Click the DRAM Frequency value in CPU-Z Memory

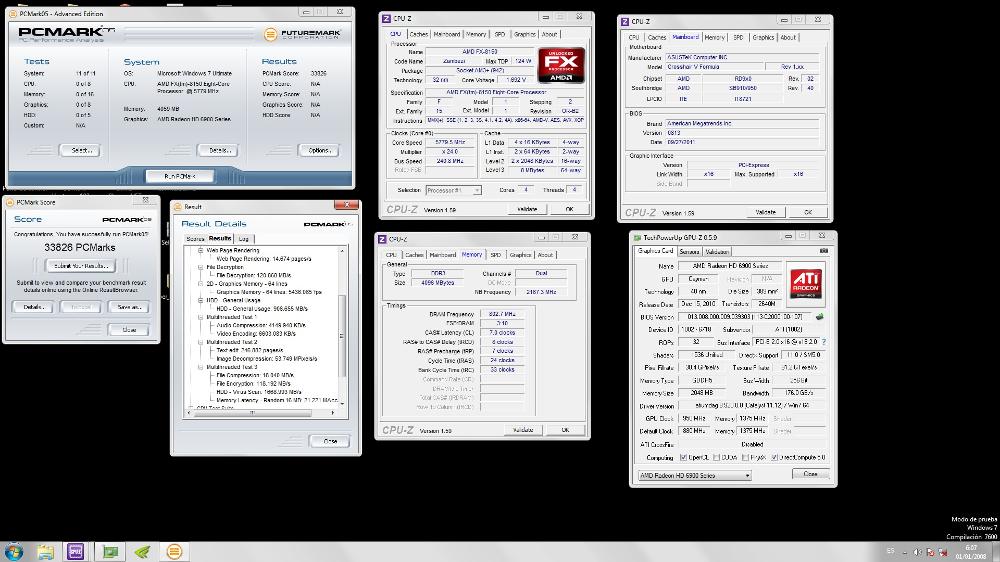click(x=502, y=314)
